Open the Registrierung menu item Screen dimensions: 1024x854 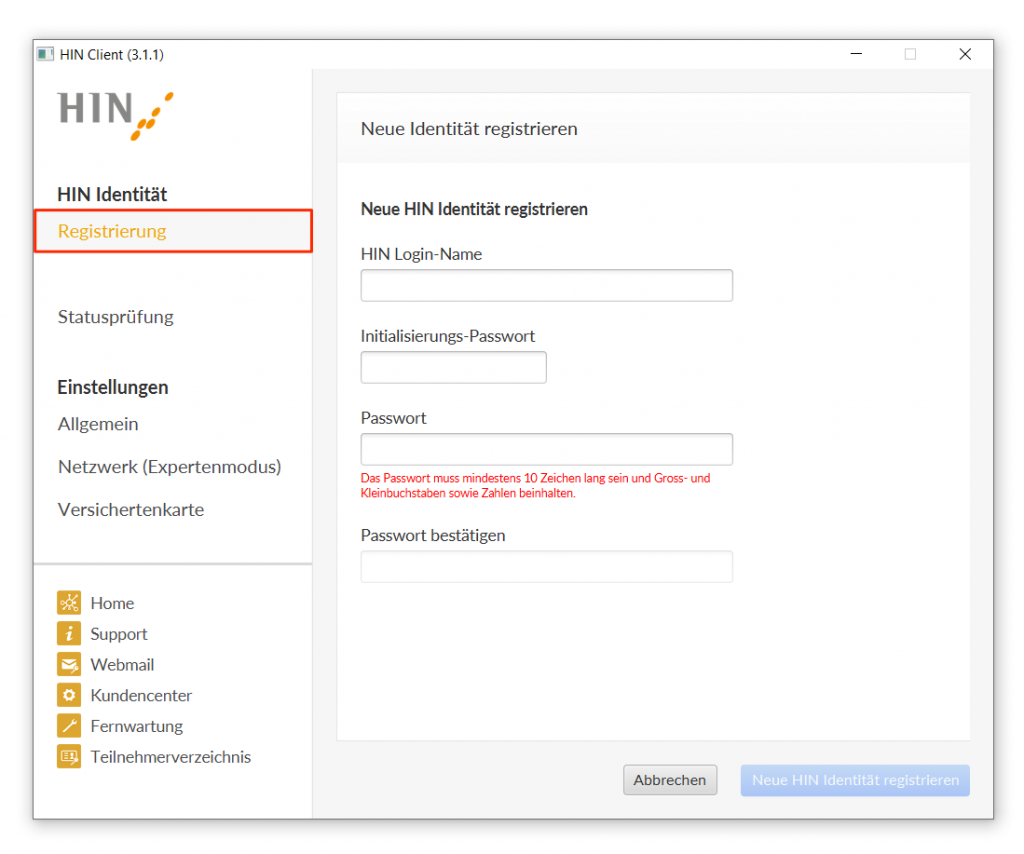pyautogui.click(x=173, y=231)
